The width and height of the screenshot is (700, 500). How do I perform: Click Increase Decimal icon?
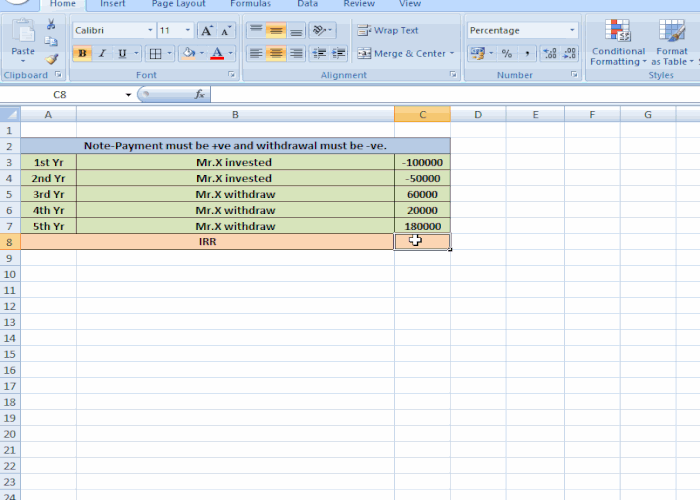click(550, 54)
